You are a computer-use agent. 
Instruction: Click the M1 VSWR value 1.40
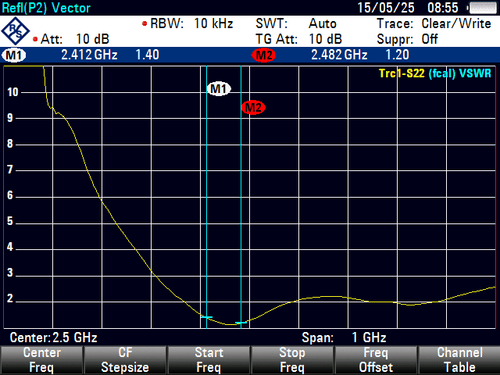[147, 55]
